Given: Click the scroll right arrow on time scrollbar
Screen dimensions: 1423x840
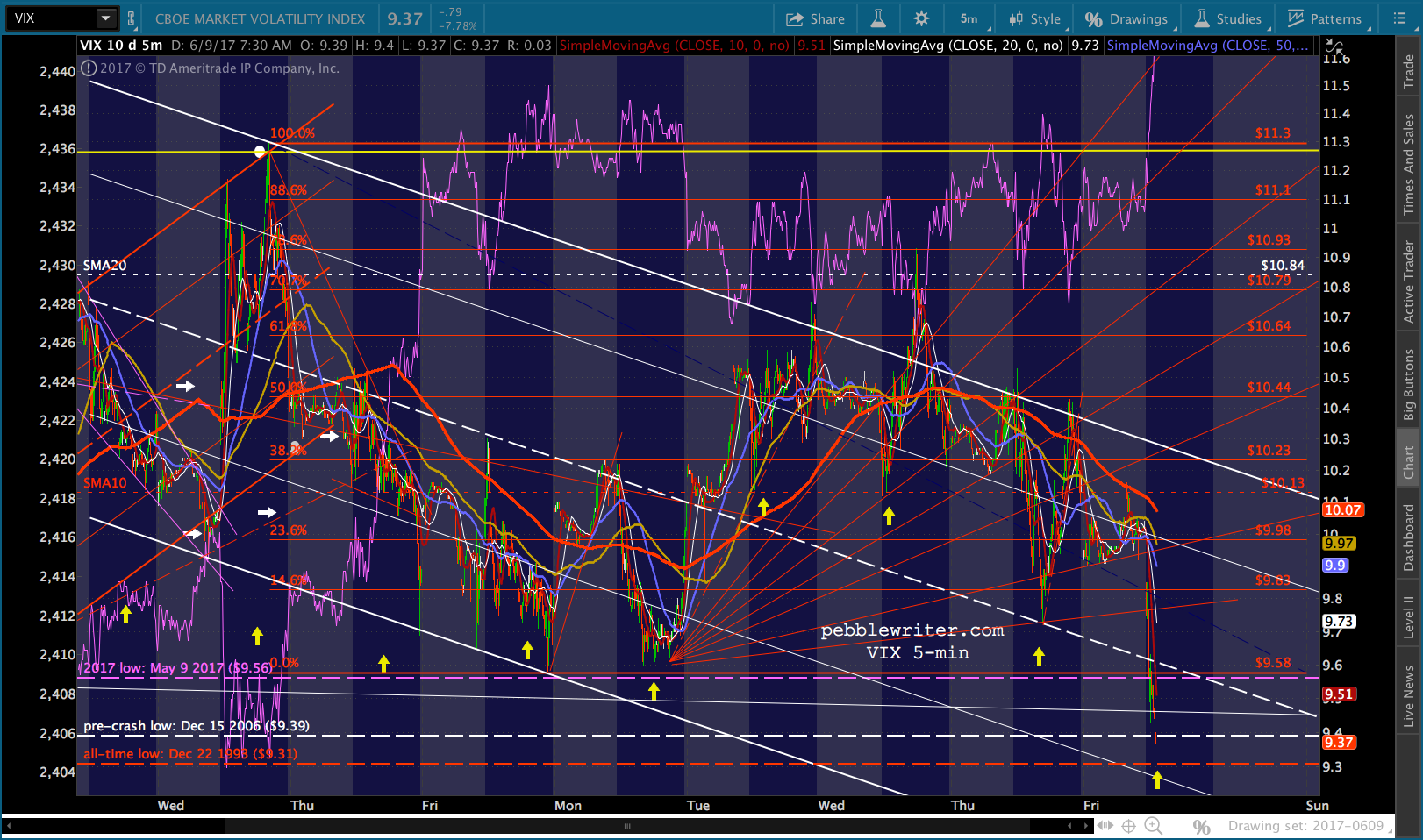Looking at the screenshot, I should pos(1087,826).
